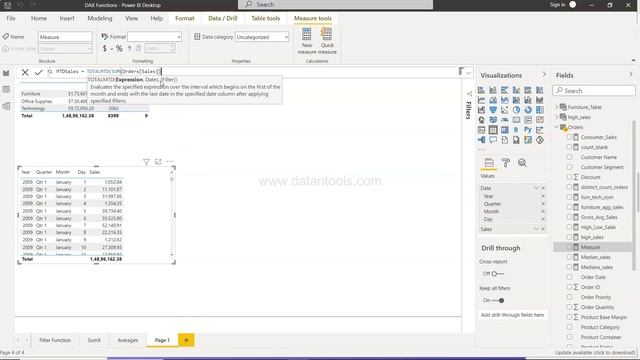This screenshot has height=360, width=640.
Task: Add a new page with plus button
Action: [x=186, y=340]
